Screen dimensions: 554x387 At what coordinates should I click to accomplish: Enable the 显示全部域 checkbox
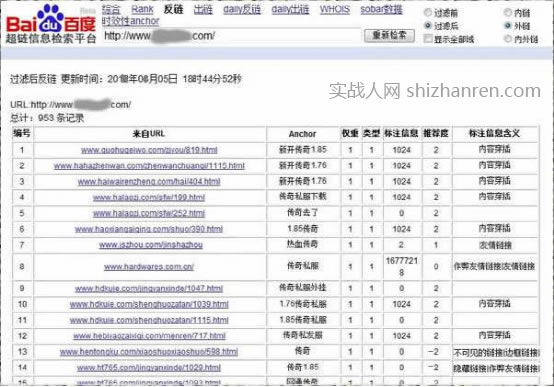click(428, 39)
